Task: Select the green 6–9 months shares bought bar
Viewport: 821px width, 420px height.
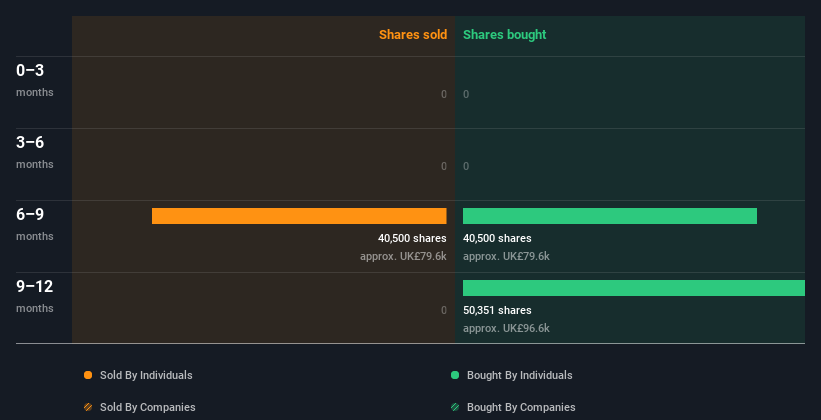Action: pyautogui.click(x=610, y=216)
